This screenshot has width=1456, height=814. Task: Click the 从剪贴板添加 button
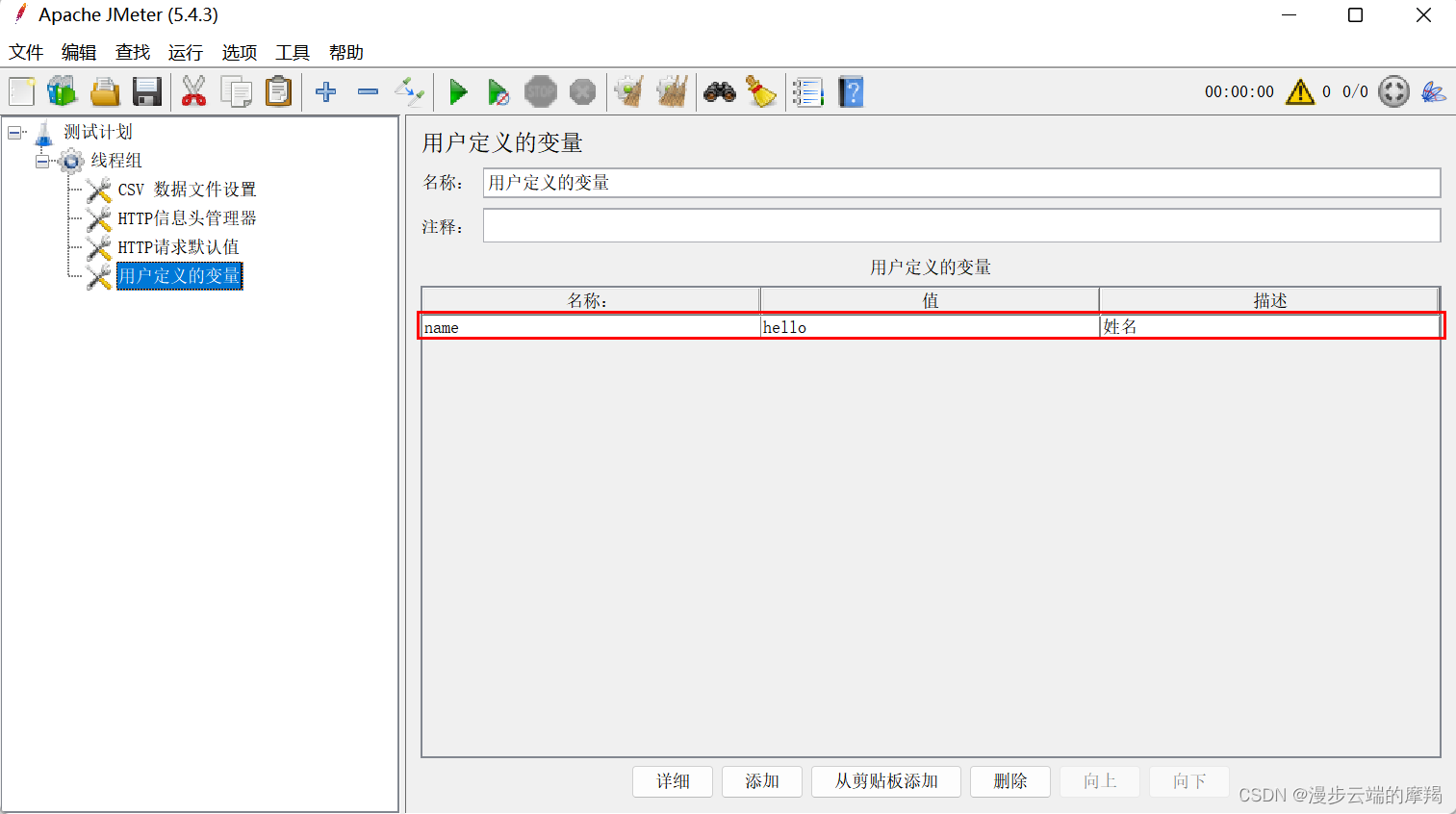tap(886, 781)
